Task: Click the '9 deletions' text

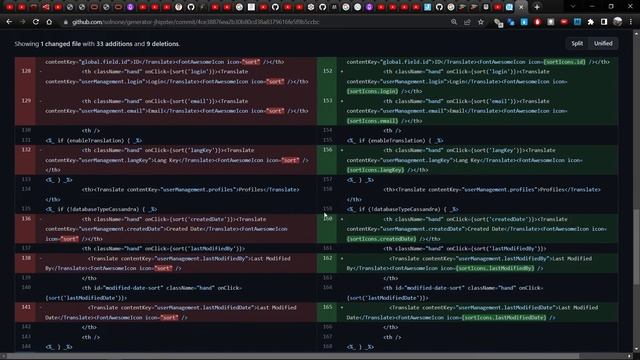Action: [x=163, y=44]
